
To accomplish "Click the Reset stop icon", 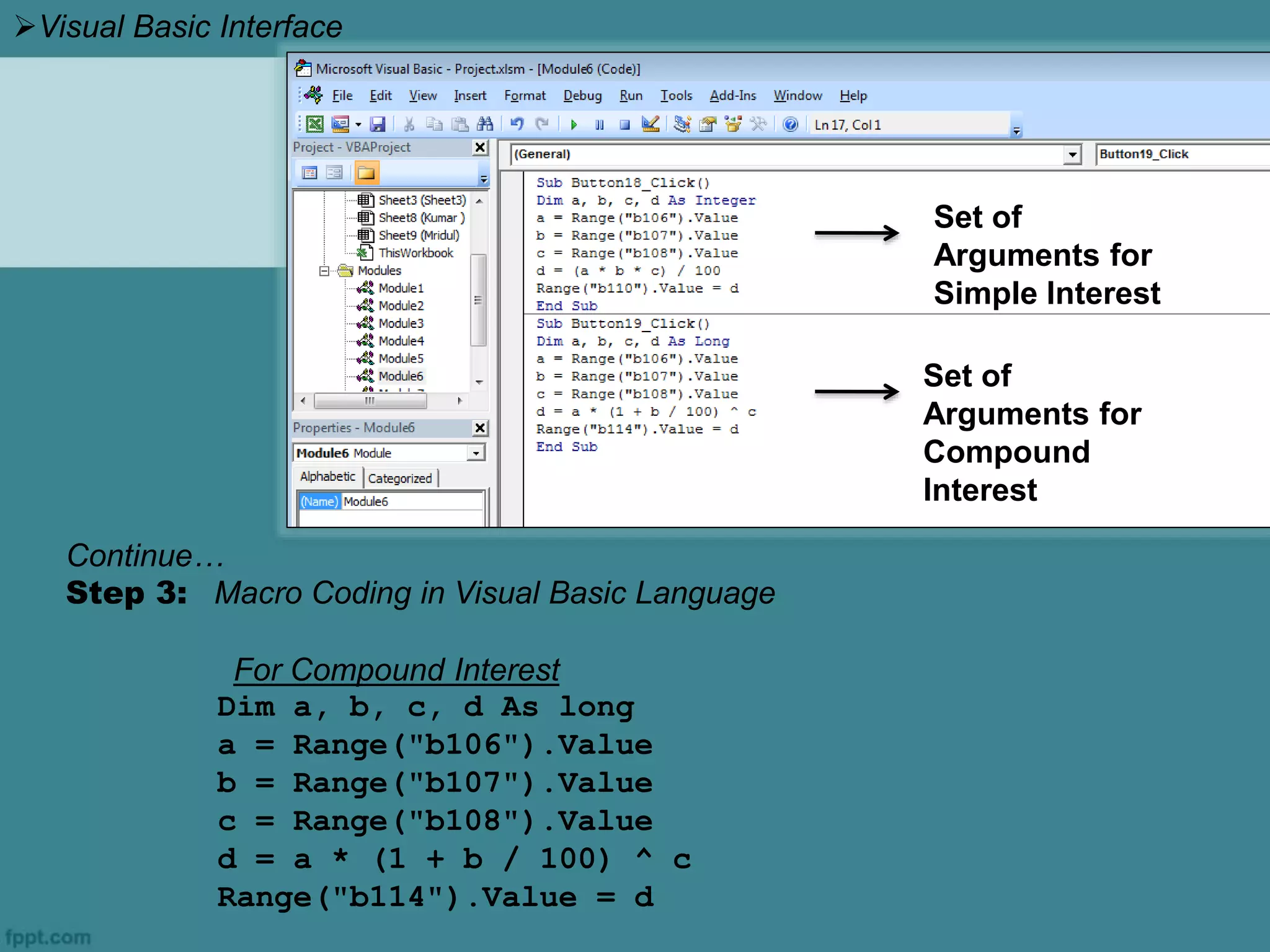I will 624,125.
